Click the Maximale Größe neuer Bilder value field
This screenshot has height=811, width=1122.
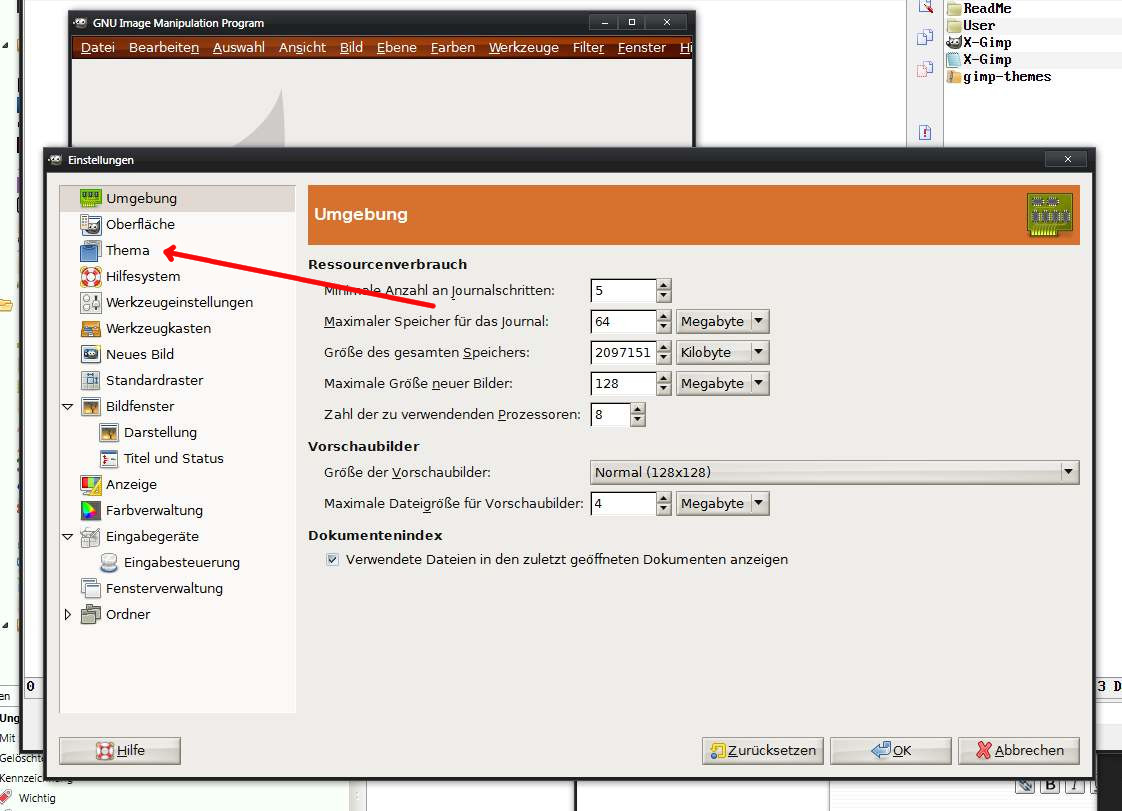coord(623,384)
